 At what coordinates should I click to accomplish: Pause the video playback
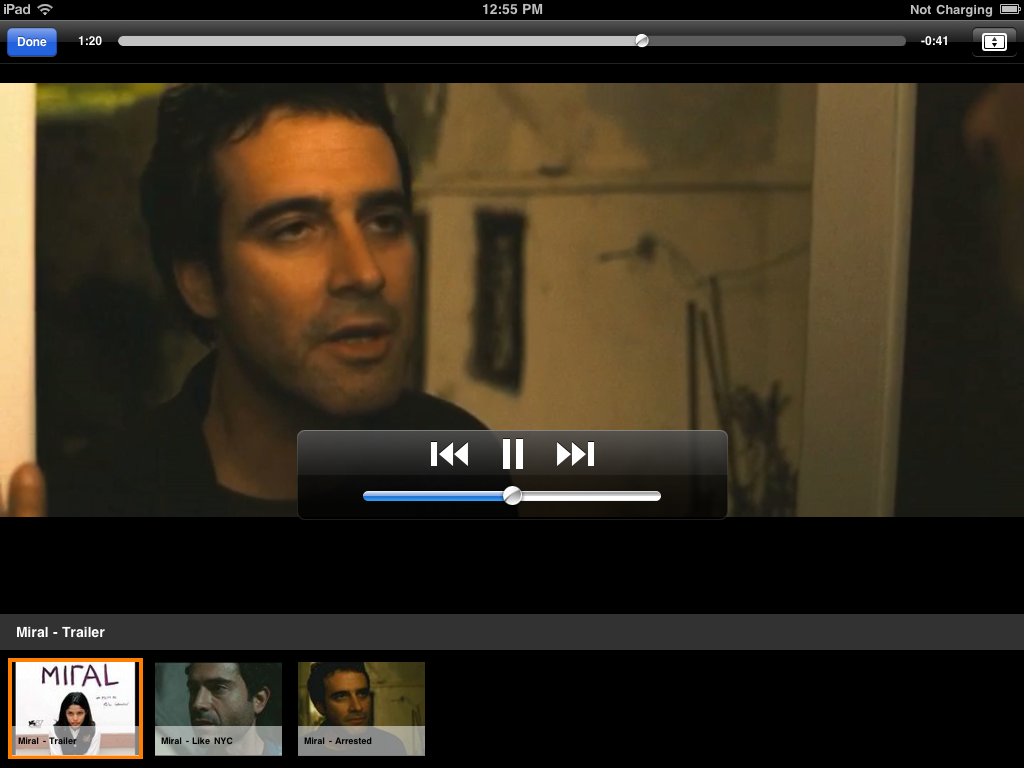[513, 454]
